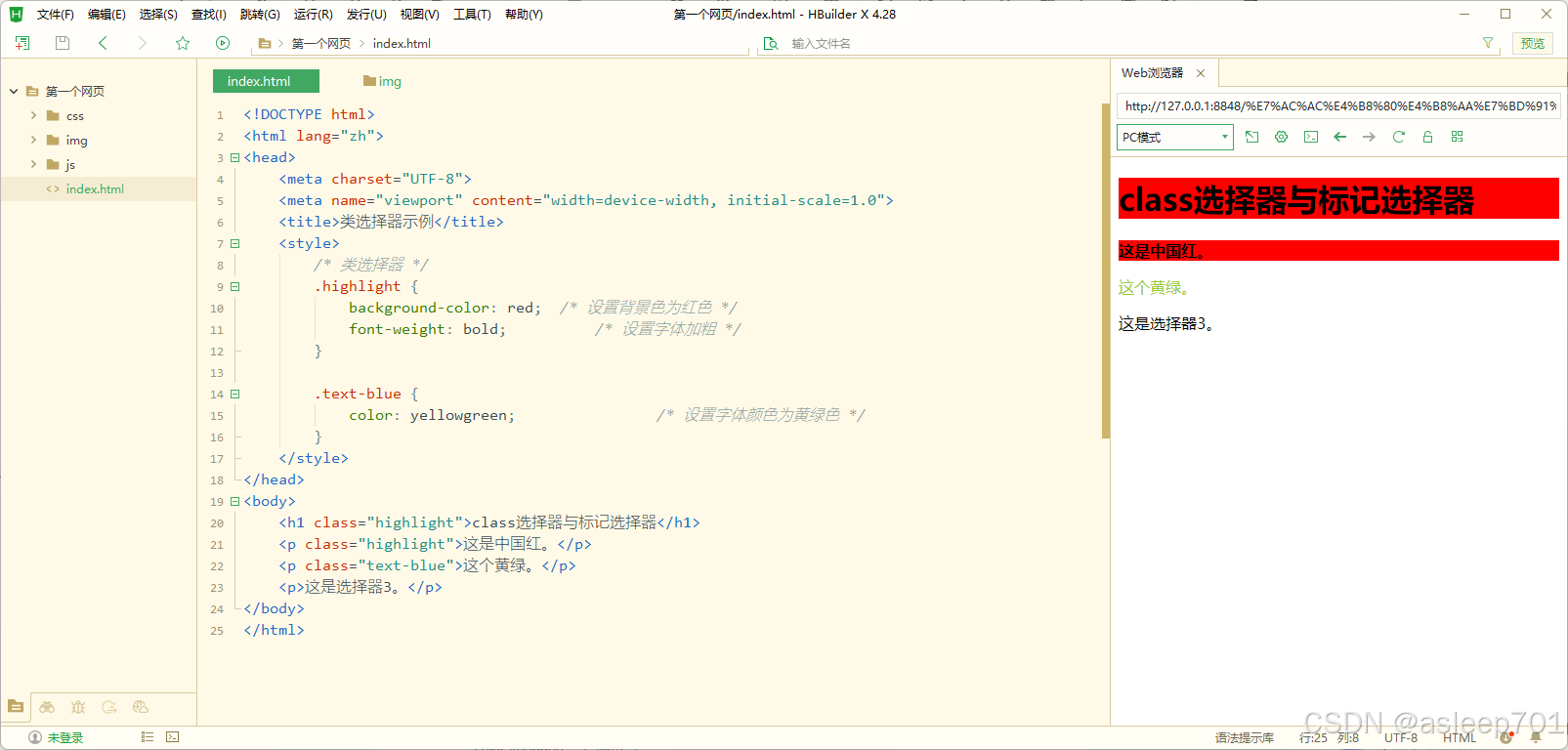
Task: Toggle the browser lock icon
Action: click(x=1427, y=137)
